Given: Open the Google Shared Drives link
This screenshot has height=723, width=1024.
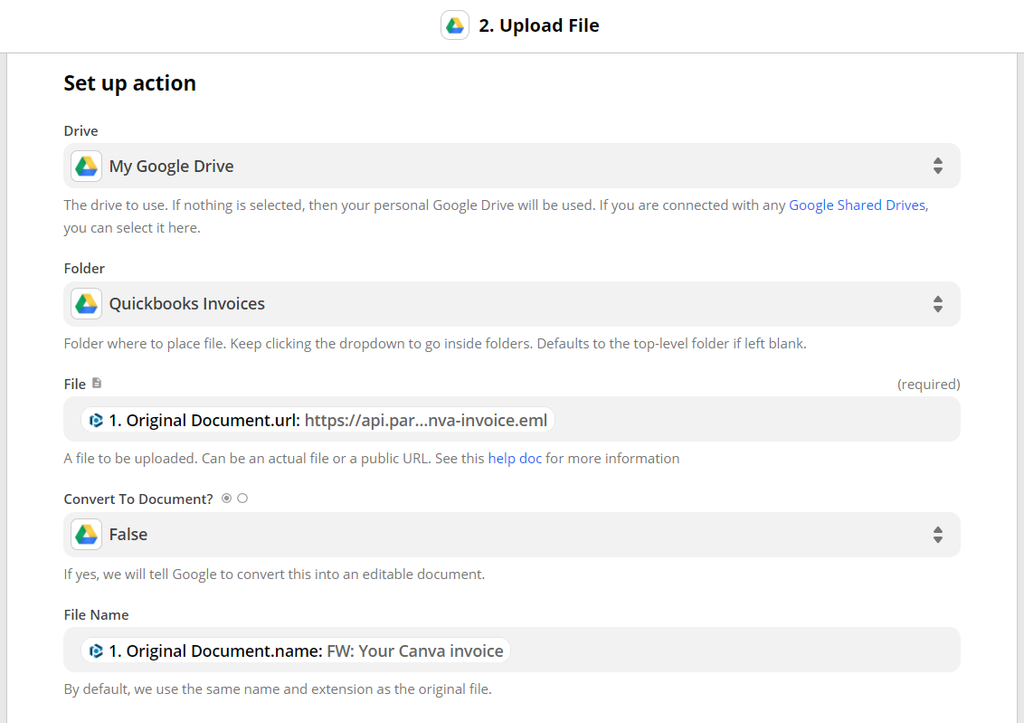Looking at the screenshot, I should pos(857,205).
